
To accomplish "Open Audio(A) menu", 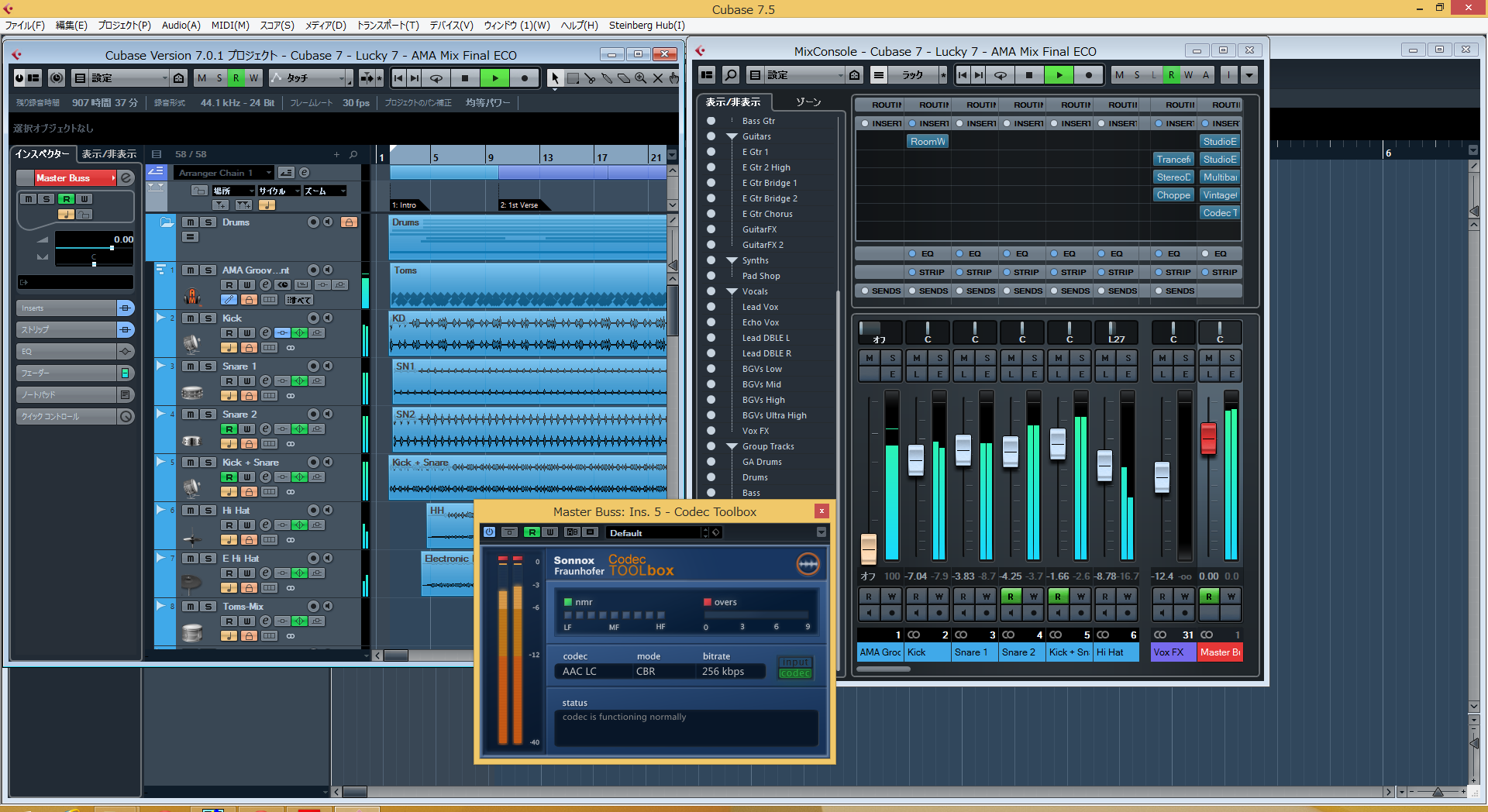I will tap(181, 26).
